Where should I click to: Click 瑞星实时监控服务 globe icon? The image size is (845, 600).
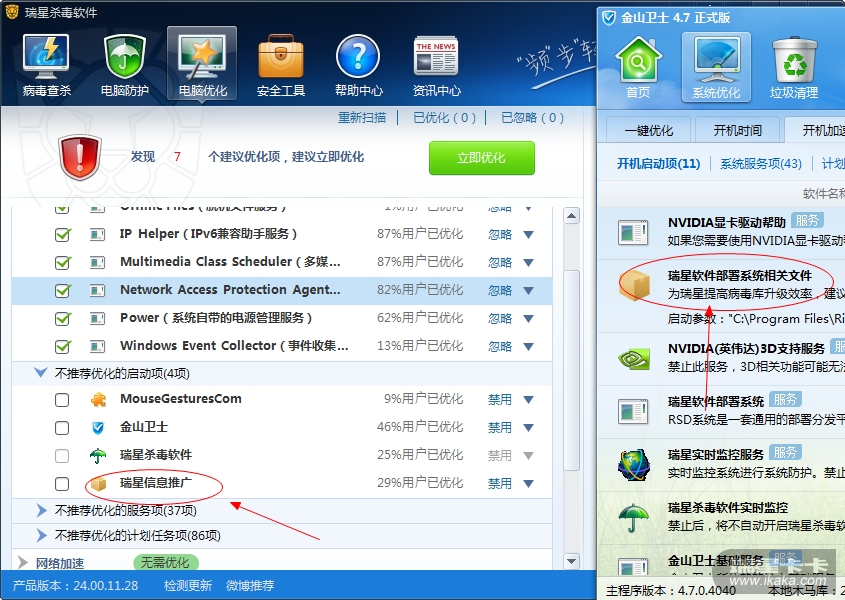coord(634,465)
